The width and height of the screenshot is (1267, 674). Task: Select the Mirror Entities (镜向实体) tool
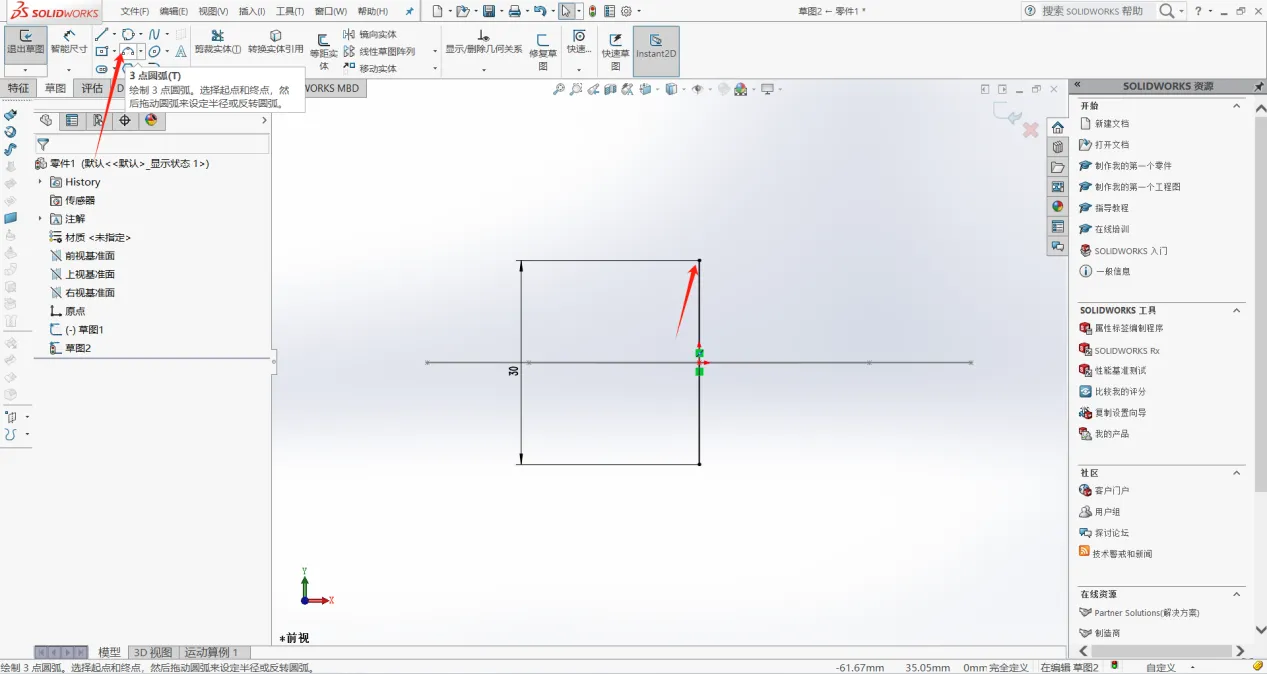(x=371, y=34)
